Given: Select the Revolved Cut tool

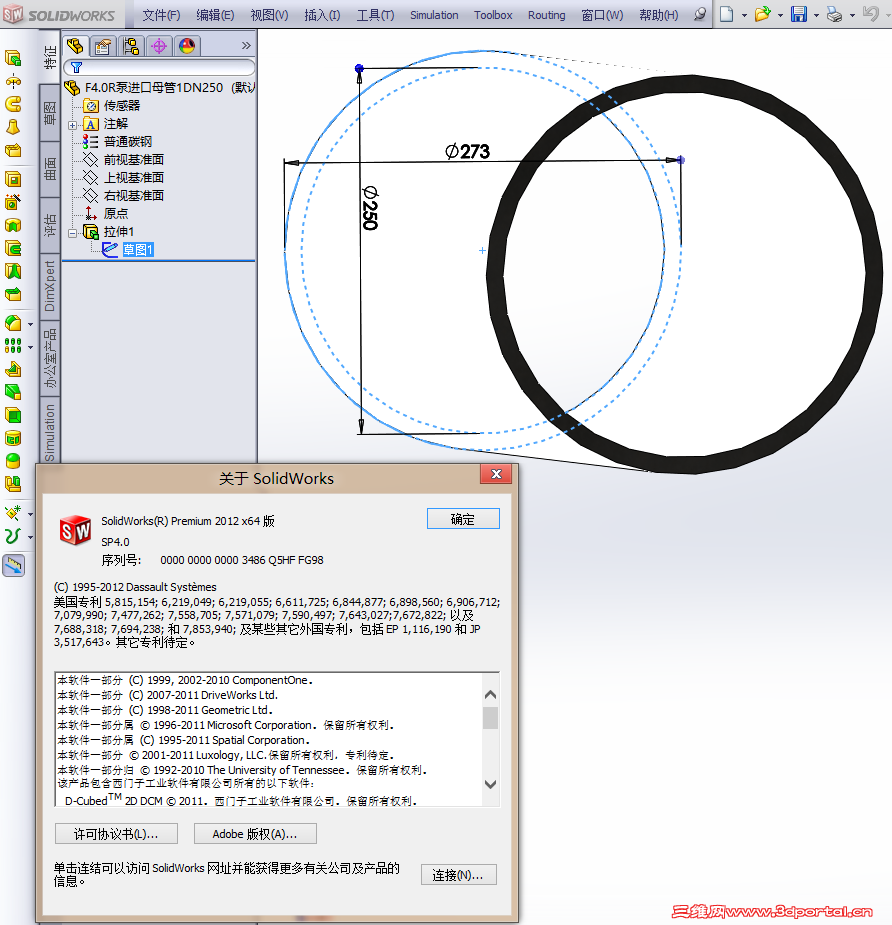Looking at the screenshot, I should 13,225.
